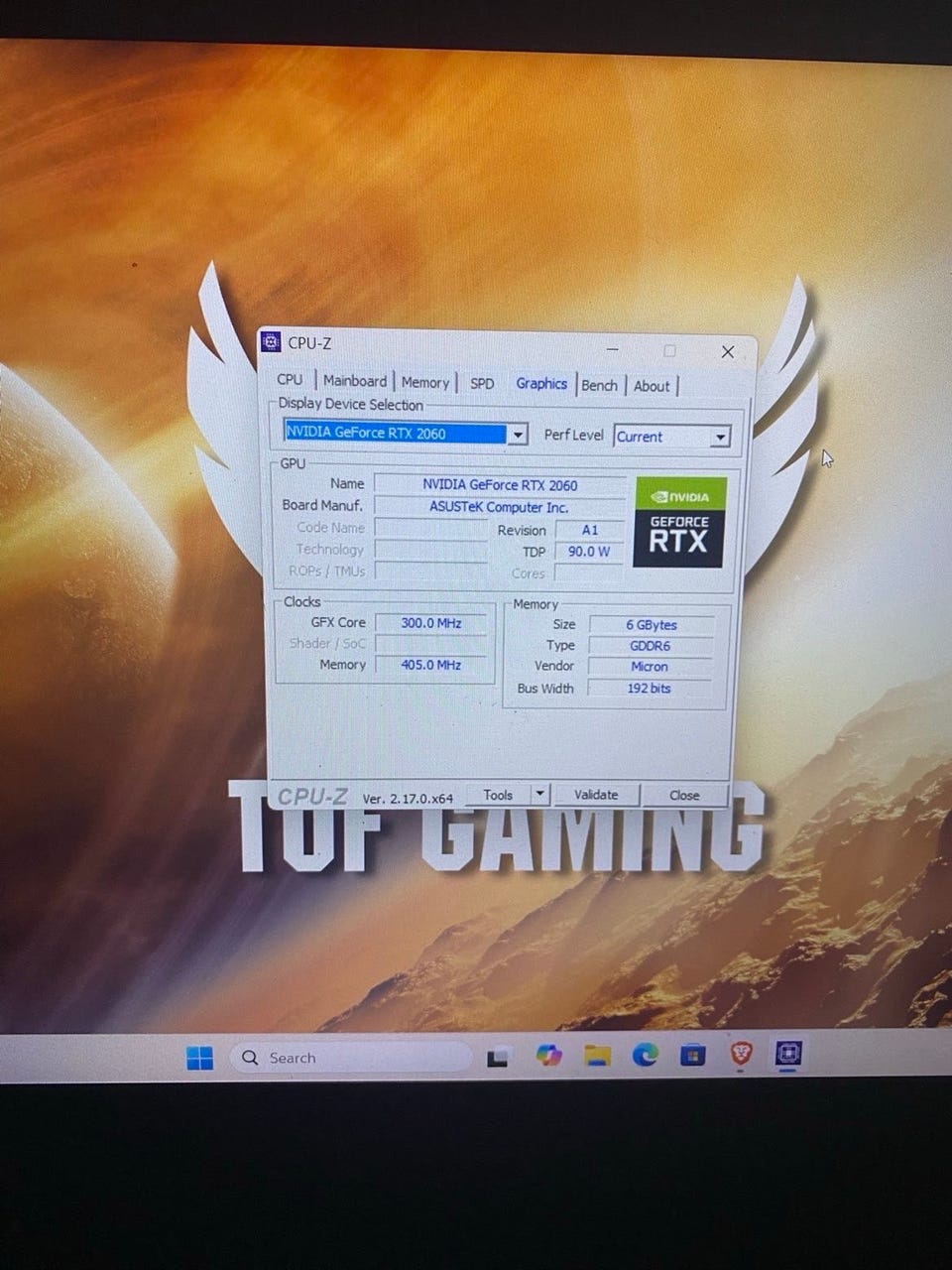The image size is (952, 1270).
Task: Click the Close button at bottom
Action: coord(684,796)
